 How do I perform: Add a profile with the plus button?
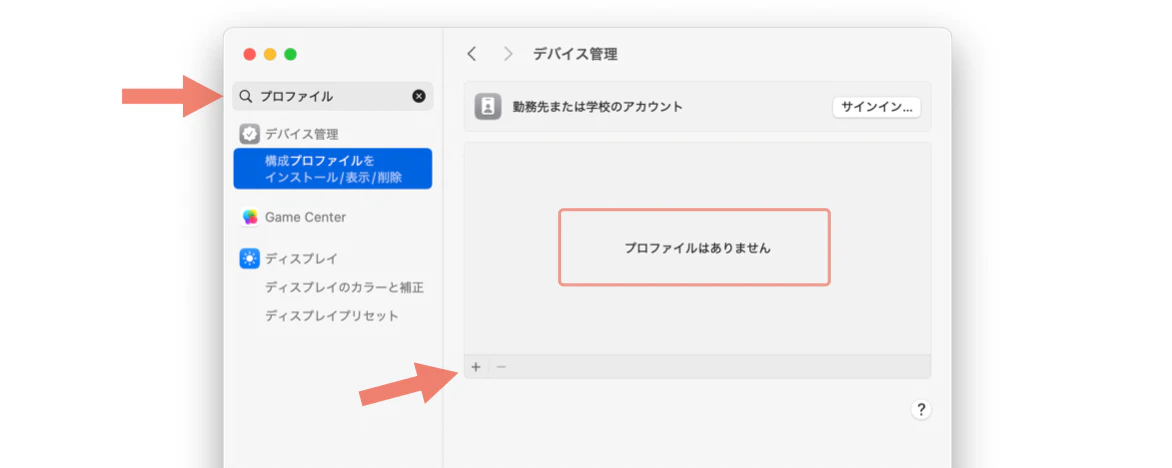click(x=476, y=367)
